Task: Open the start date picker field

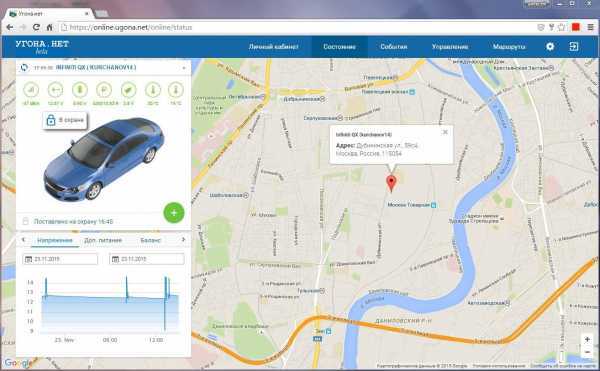Action: [x=60, y=259]
